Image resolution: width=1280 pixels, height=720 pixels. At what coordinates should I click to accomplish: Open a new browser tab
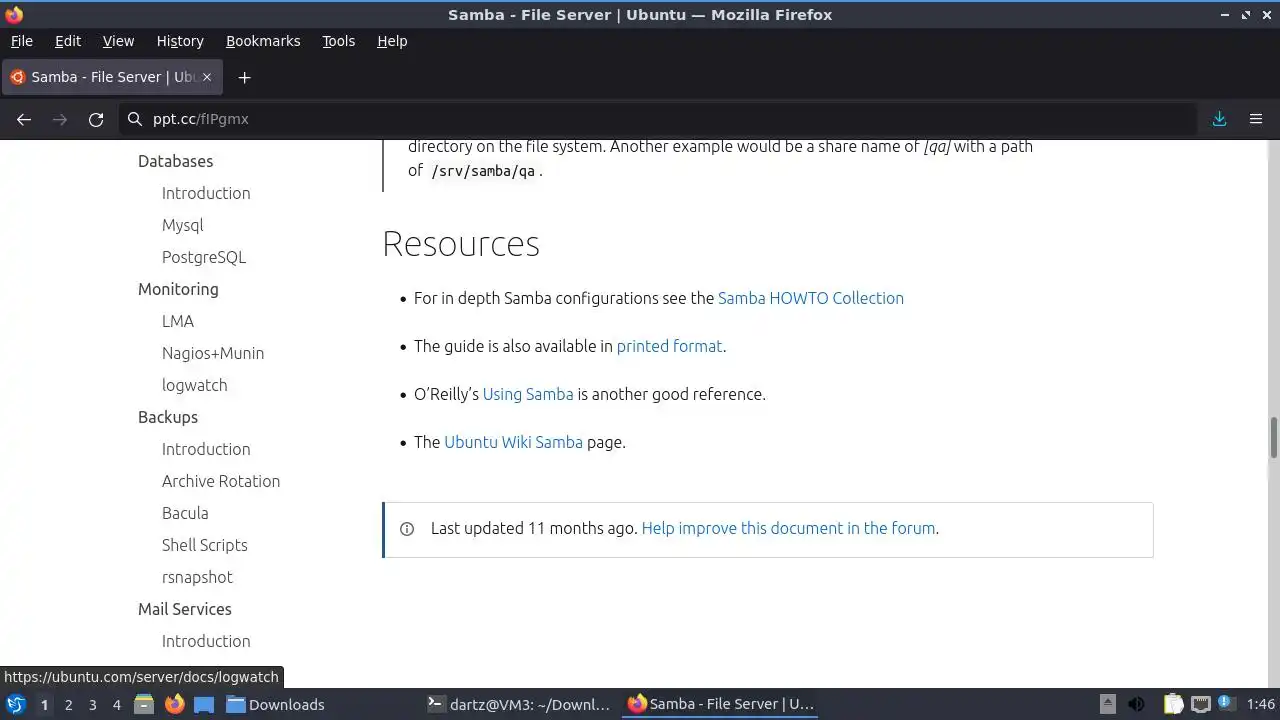click(x=244, y=77)
